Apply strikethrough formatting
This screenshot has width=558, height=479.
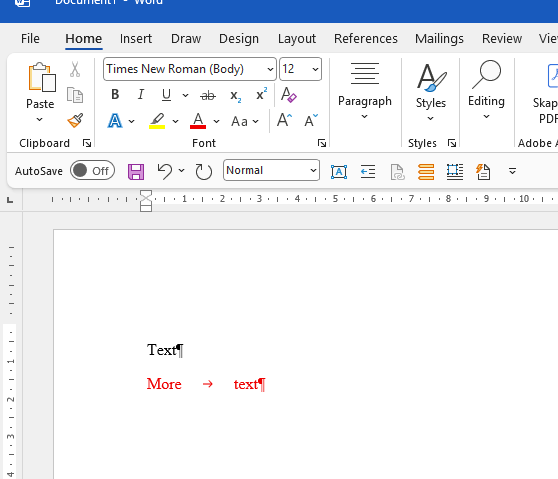pyautogui.click(x=208, y=95)
